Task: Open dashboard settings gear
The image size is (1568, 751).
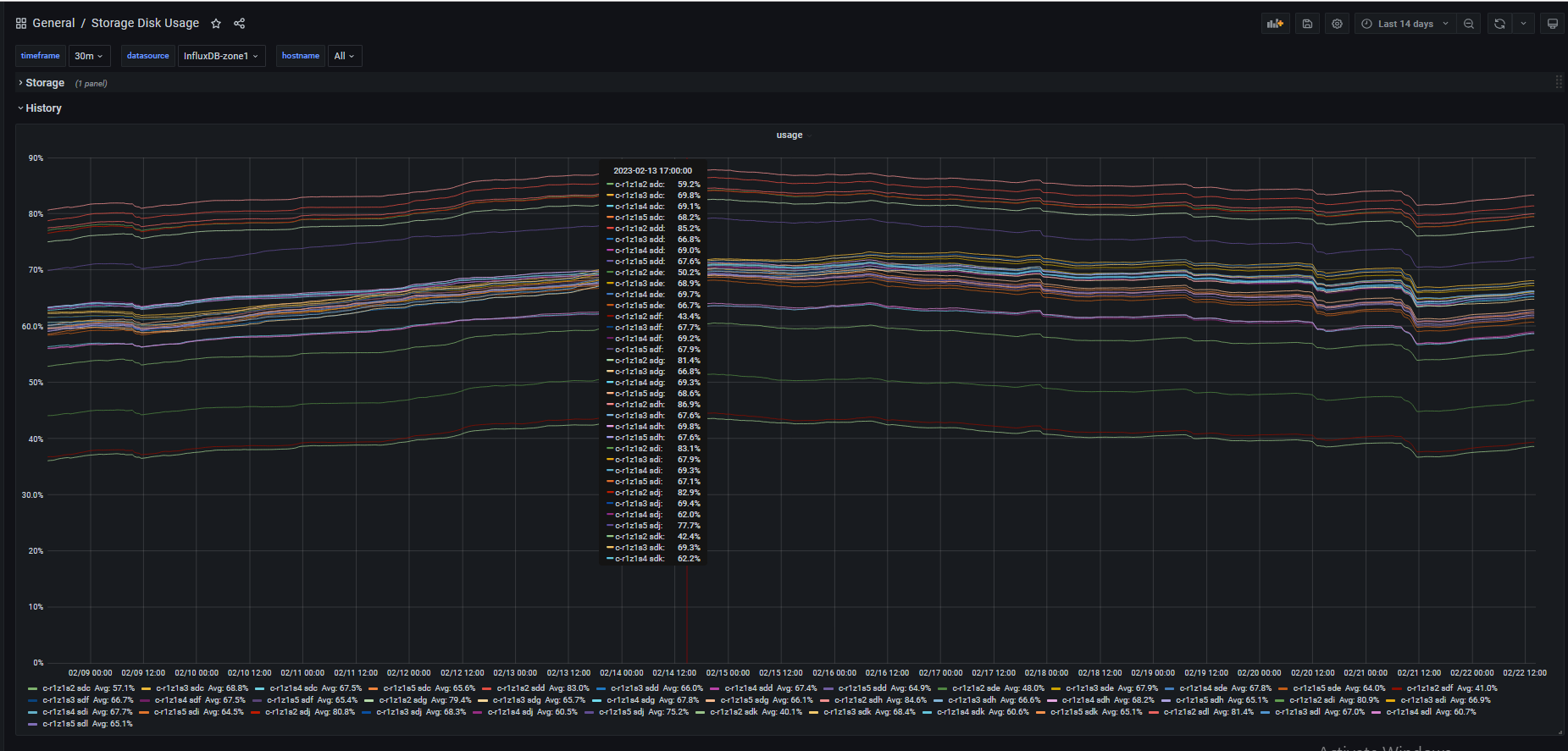Action: 1337,24
